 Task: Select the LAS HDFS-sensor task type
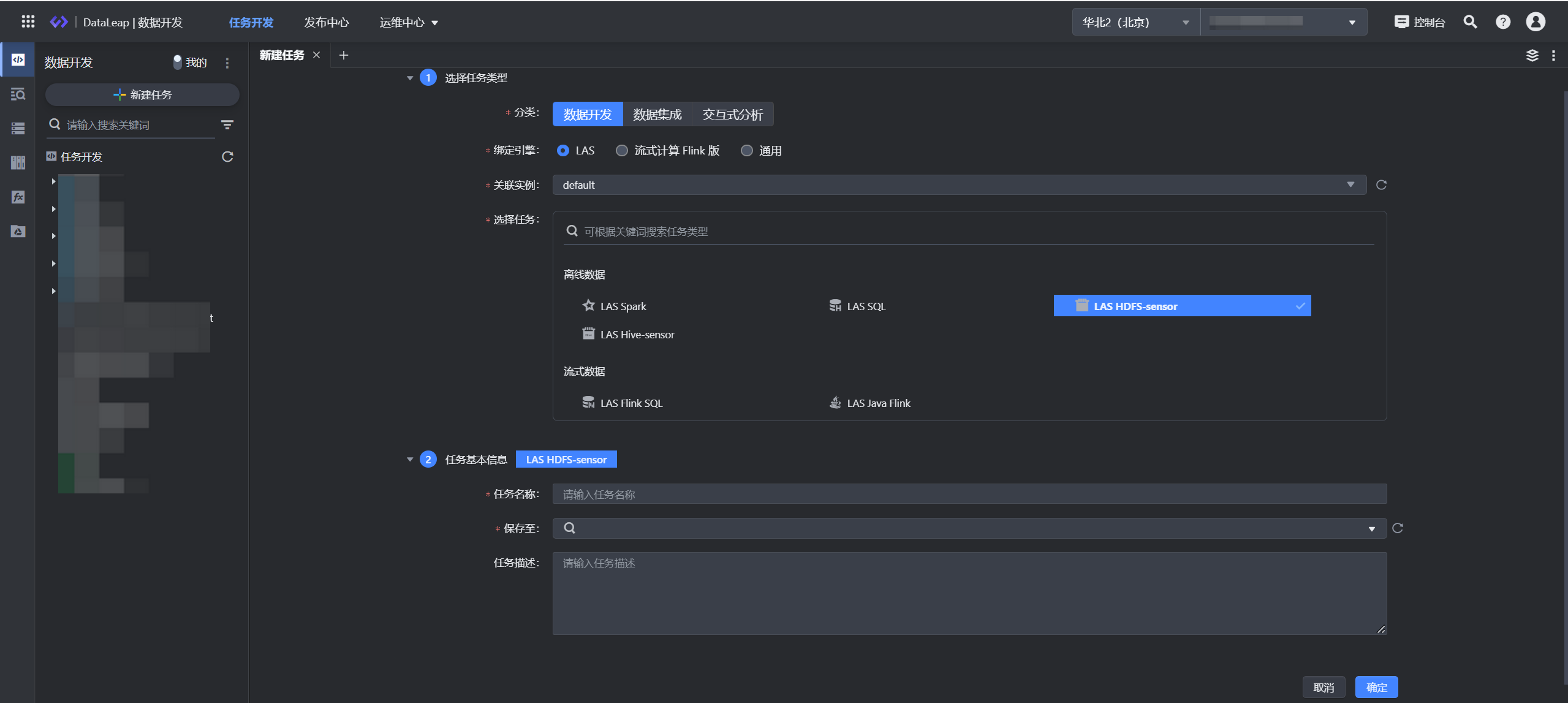tap(1182, 306)
